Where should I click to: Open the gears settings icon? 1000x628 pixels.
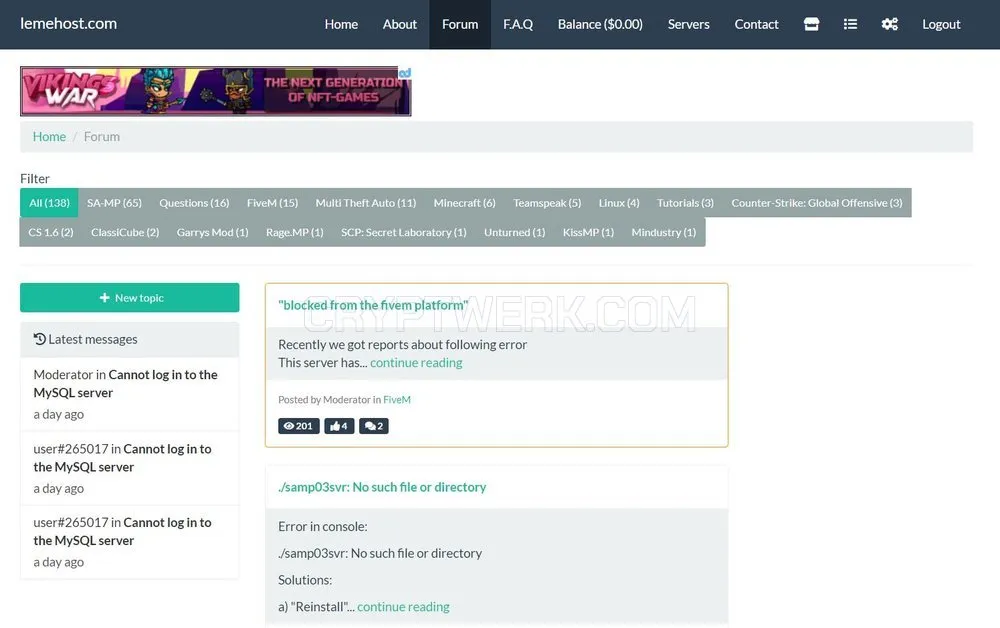[890, 24]
